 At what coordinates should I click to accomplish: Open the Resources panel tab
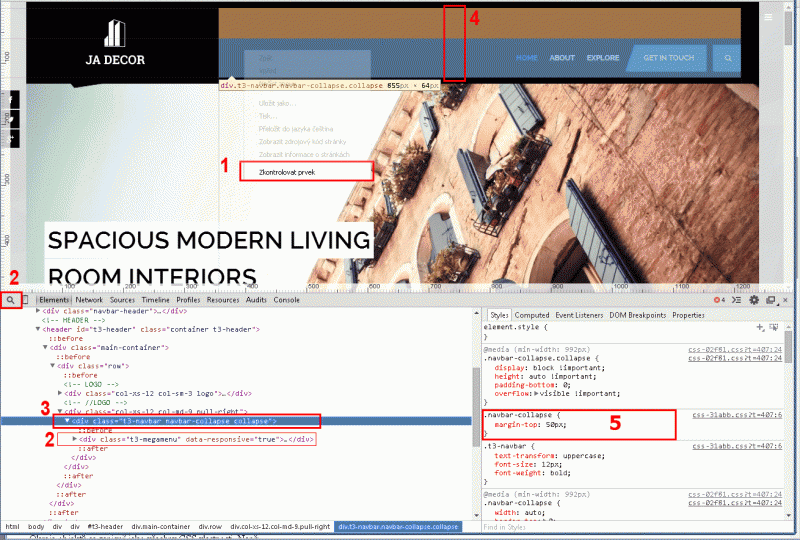click(223, 300)
